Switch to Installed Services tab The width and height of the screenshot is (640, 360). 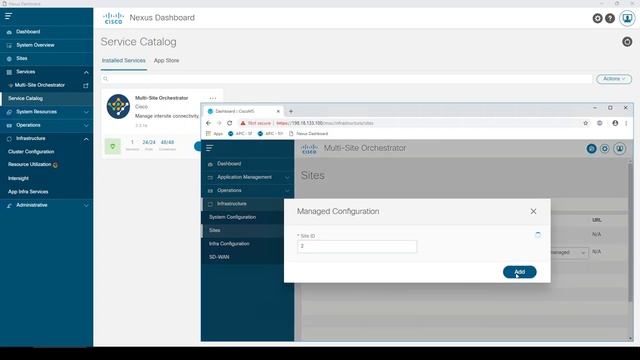124,60
